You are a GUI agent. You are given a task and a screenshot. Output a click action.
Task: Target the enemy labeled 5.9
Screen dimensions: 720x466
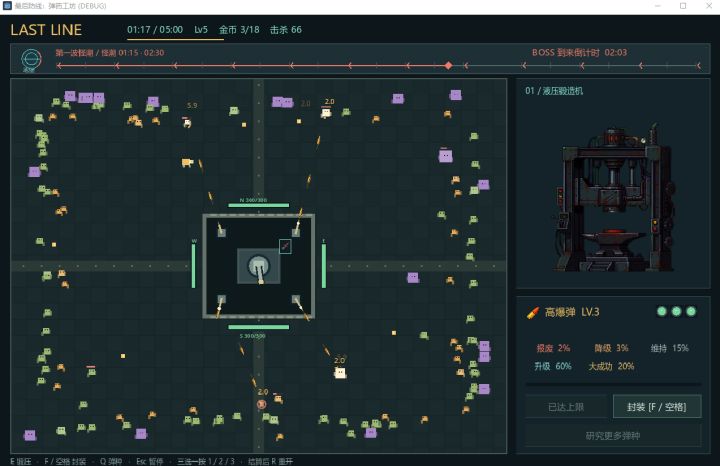[187, 122]
